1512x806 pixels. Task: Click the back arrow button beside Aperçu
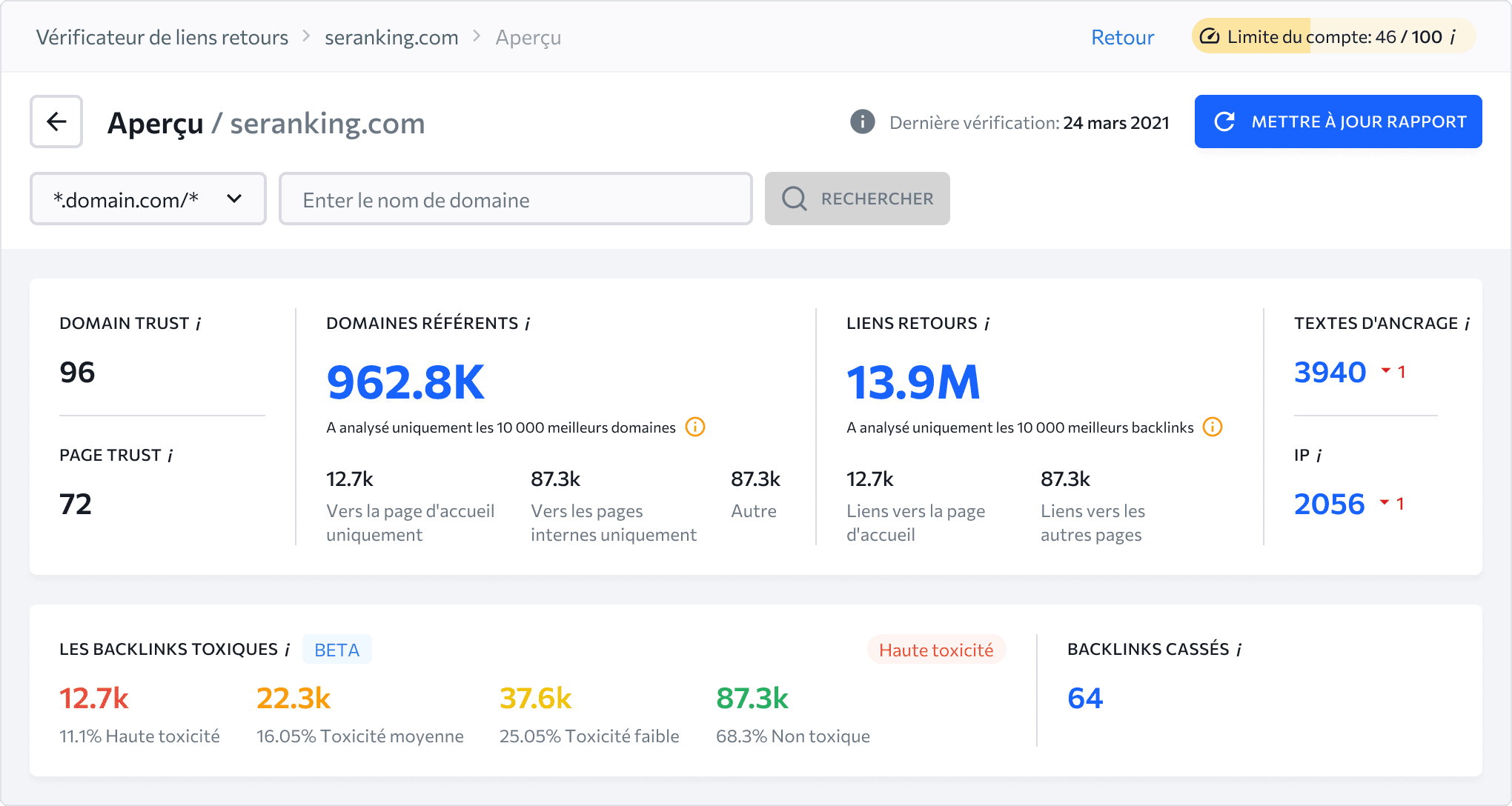56,121
